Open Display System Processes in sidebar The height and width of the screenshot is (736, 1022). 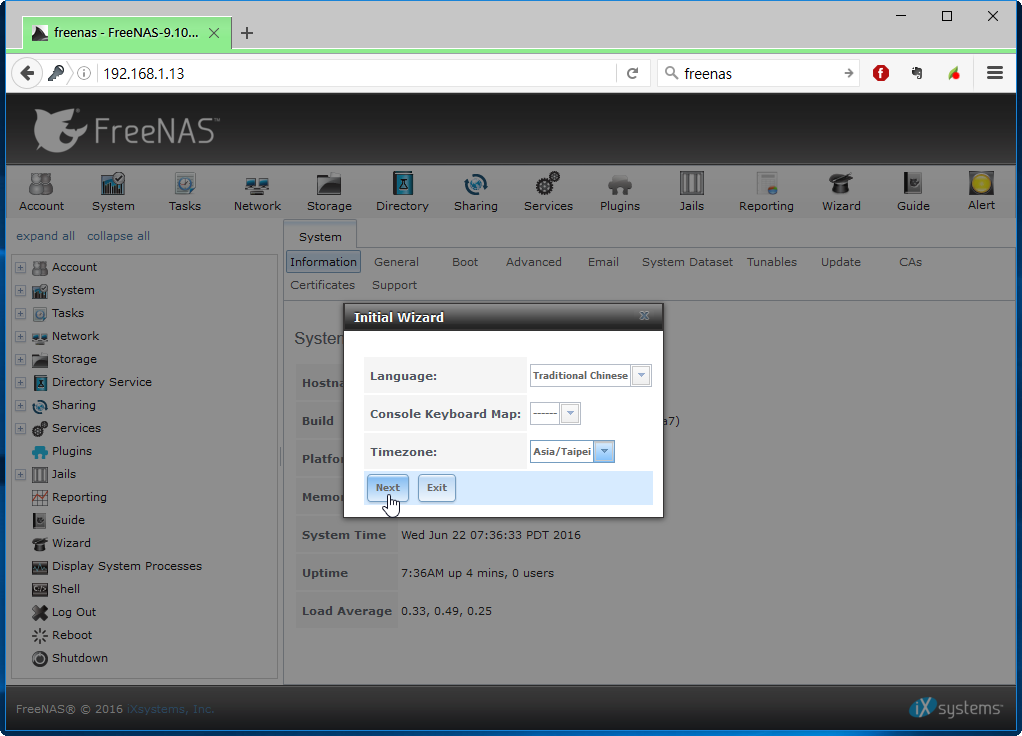pyautogui.click(x=126, y=566)
